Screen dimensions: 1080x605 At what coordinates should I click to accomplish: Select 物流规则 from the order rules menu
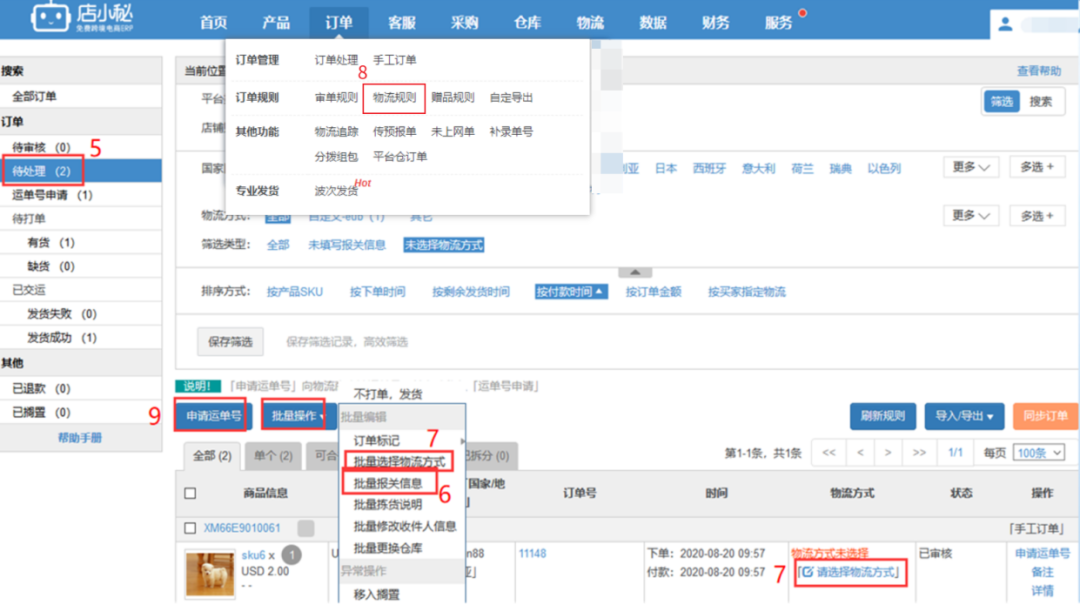pyautogui.click(x=394, y=97)
